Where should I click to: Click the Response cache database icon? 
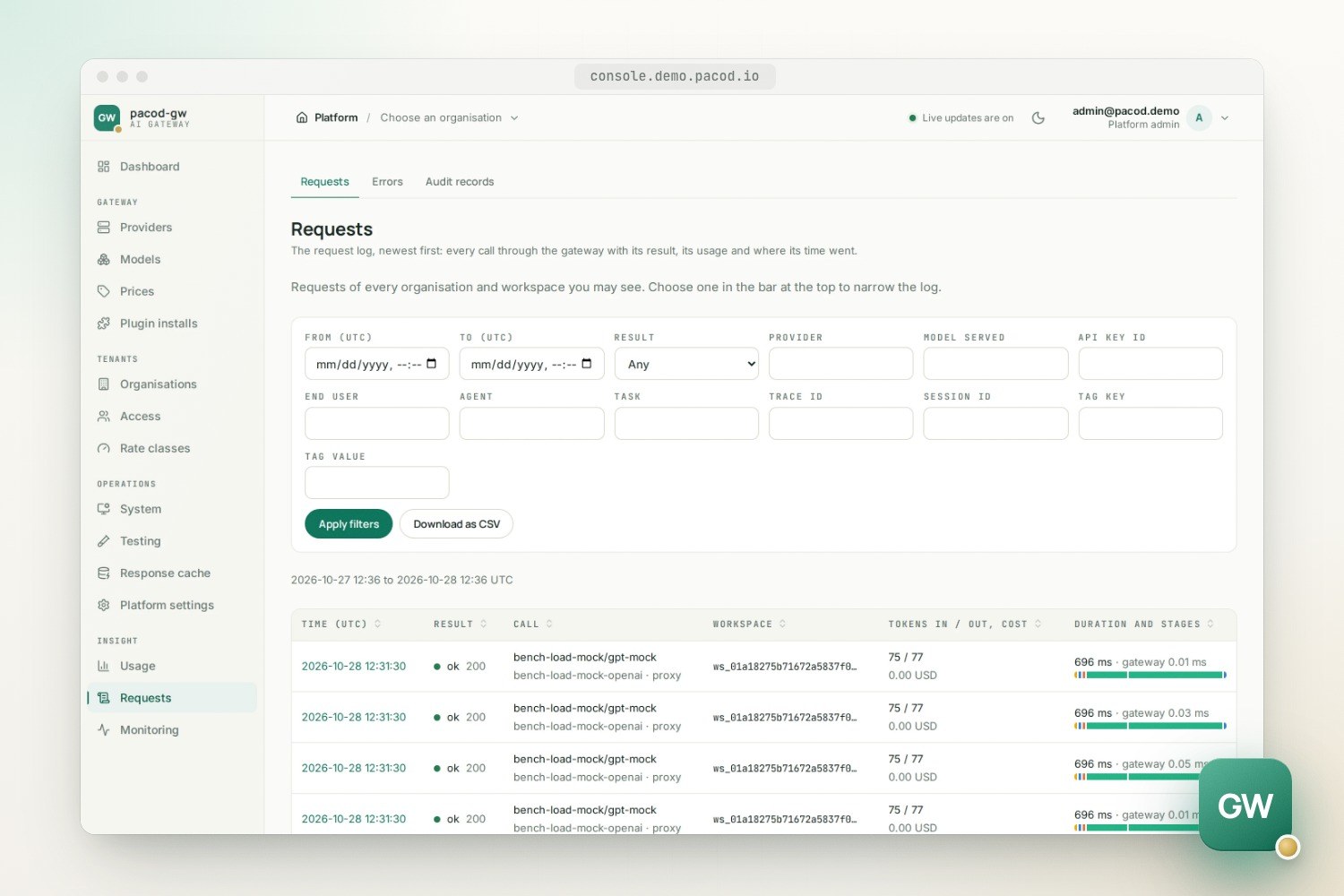[104, 573]
